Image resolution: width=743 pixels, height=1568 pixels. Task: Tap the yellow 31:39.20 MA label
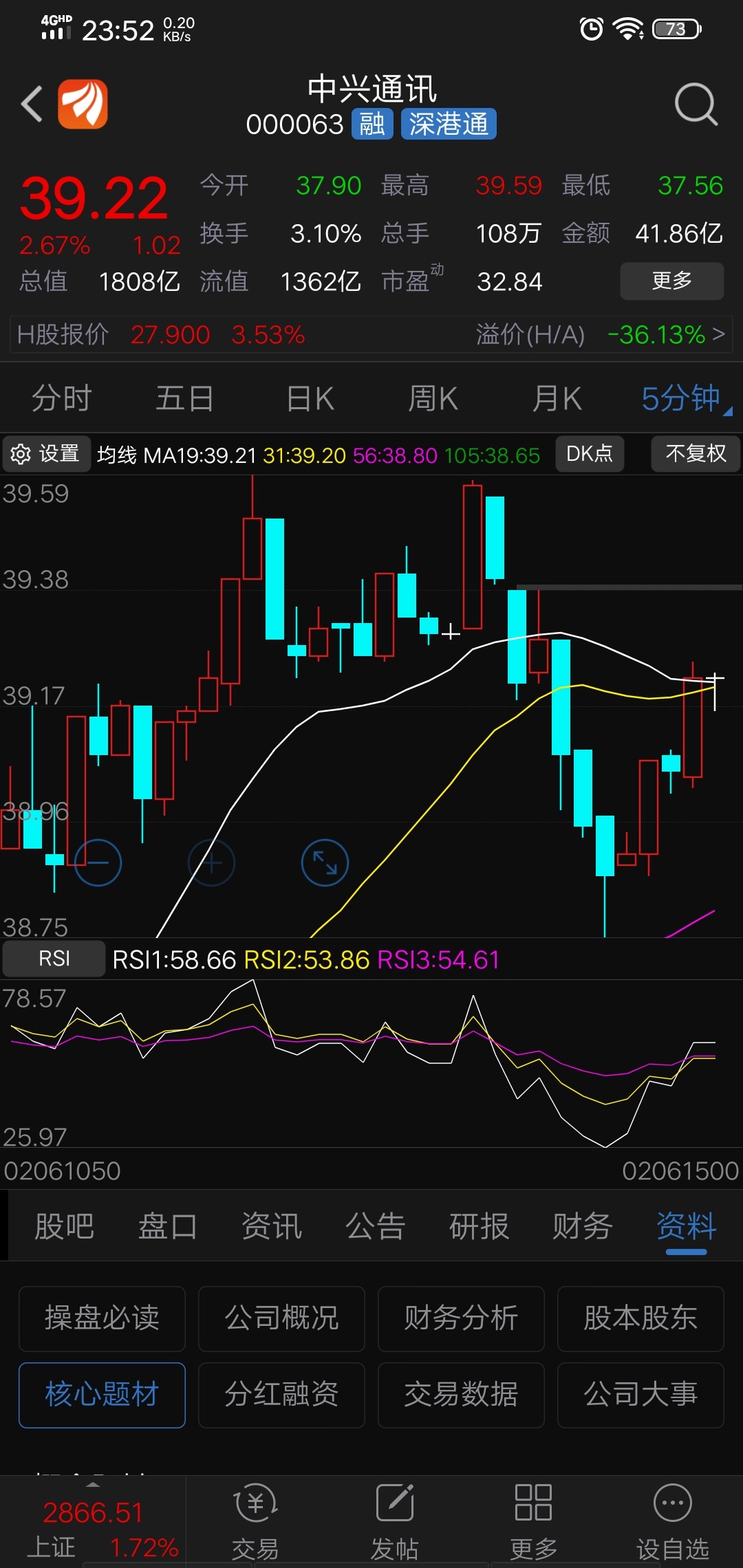[x=304, y=455]
